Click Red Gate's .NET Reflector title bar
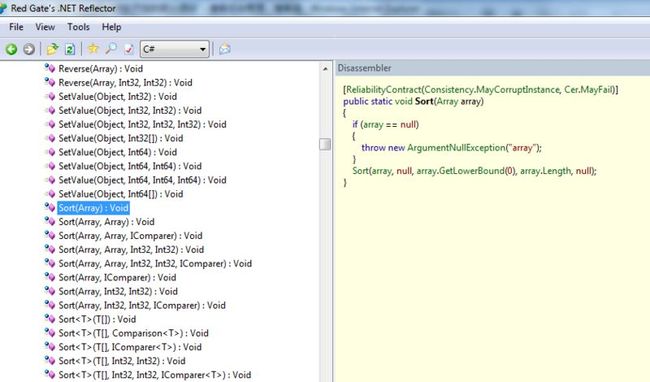Screen dimensions: 650x382 (x=325, y=8)
